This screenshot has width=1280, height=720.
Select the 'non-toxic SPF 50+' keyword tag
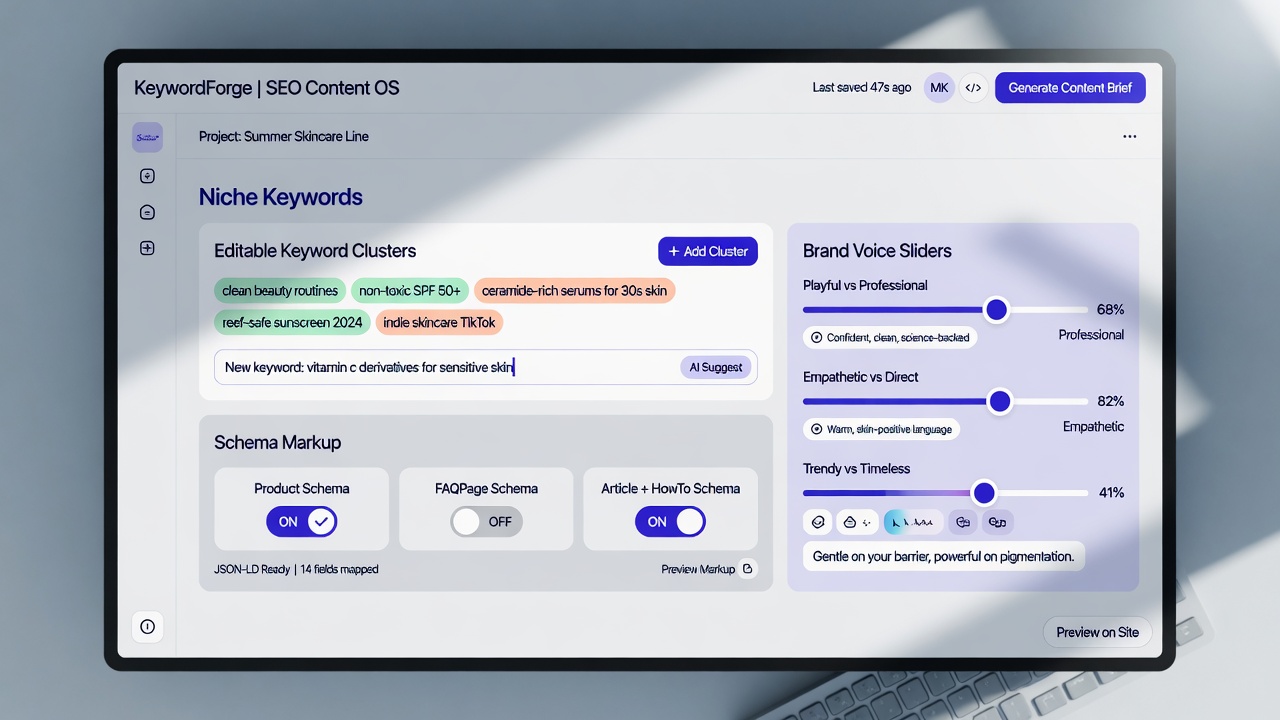tap(410, 291)
